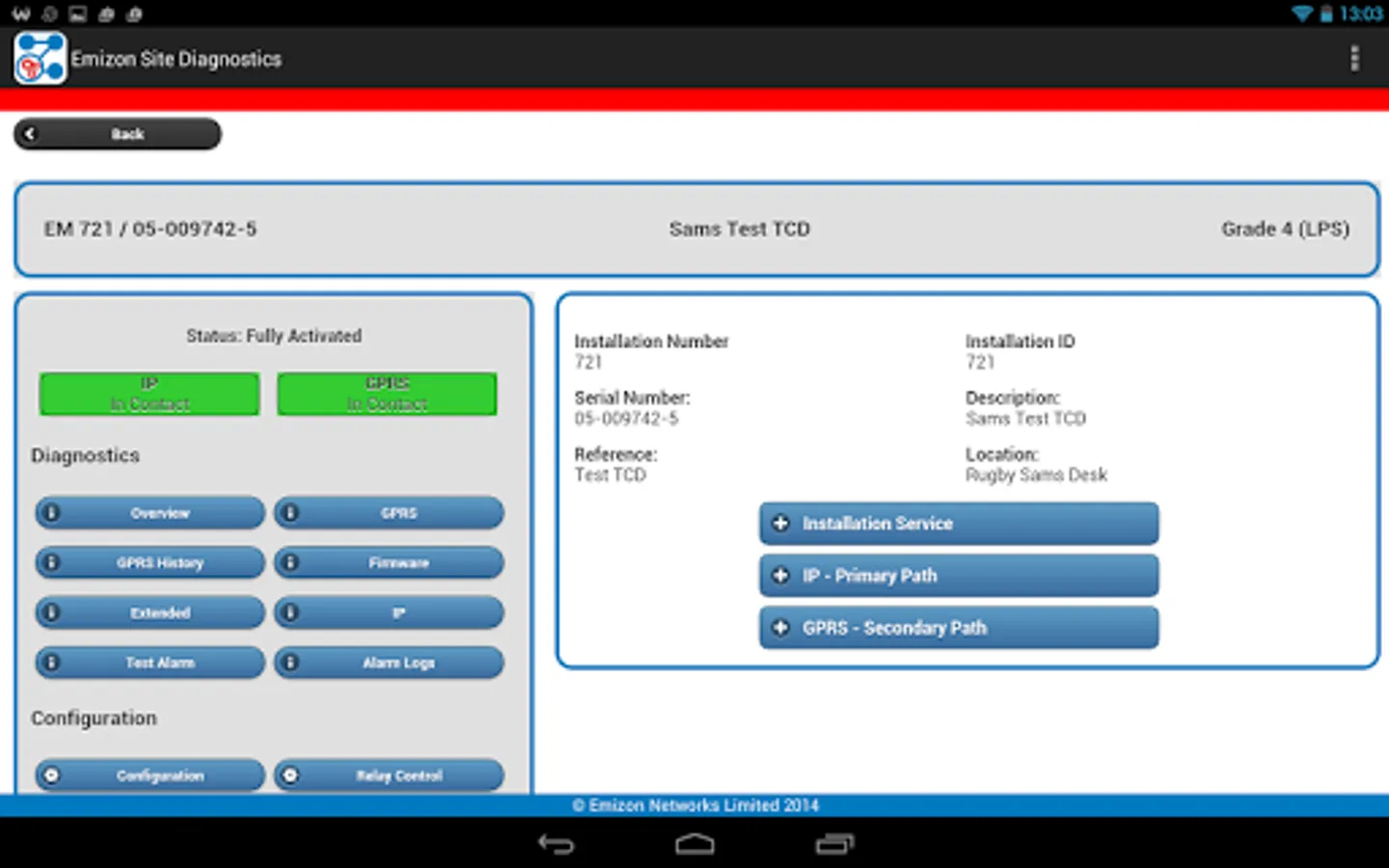
Task: Expand the IP - Primary Path section
Action: pyautogui.click(x=959, y=576)
